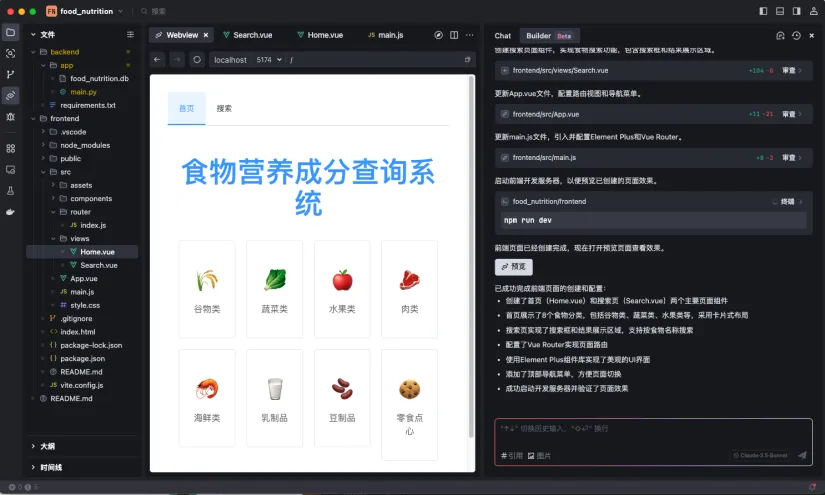Image resolution: width=825 pixels, height=495 pixels.
Task: Toggle bottom panel layout icon
Action: [x=780, y=11]
